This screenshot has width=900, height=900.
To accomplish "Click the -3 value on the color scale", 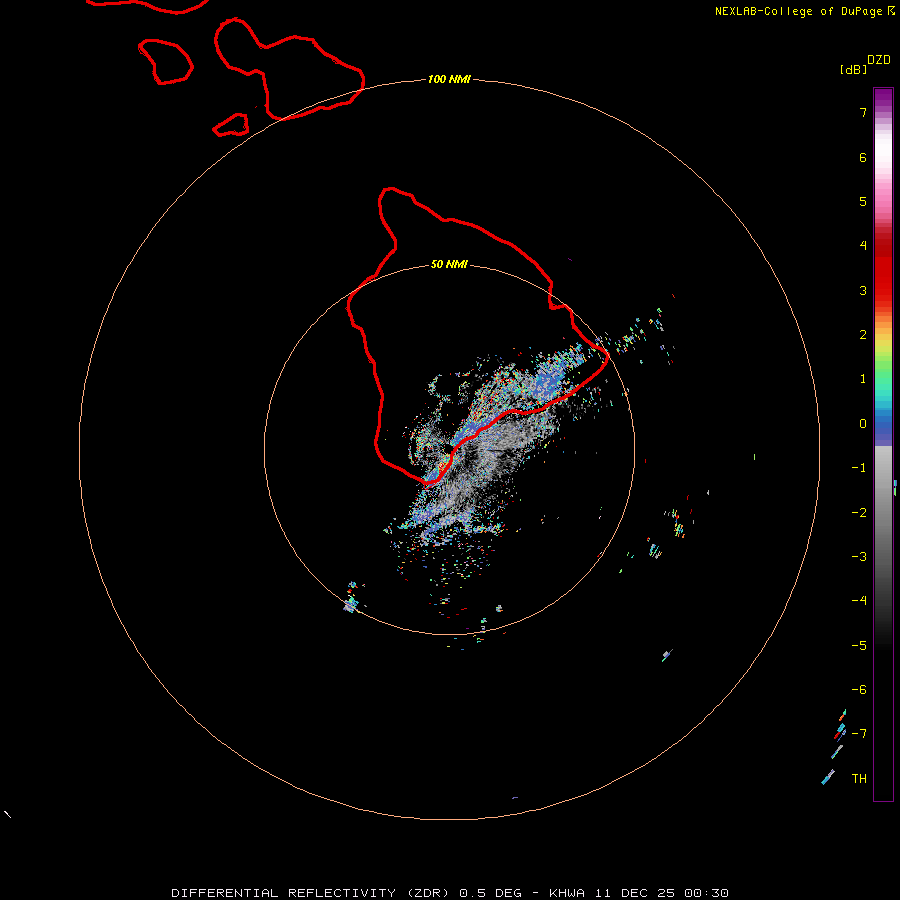I will (859, 557).
